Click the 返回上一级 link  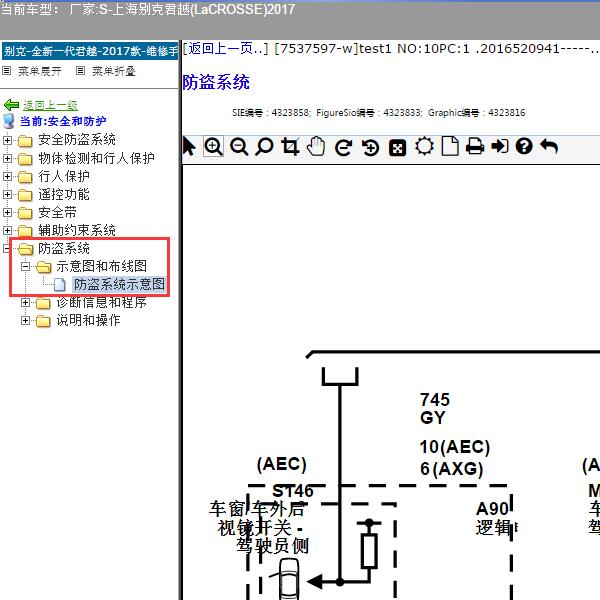pyautogui.click(x=50, y=105)
